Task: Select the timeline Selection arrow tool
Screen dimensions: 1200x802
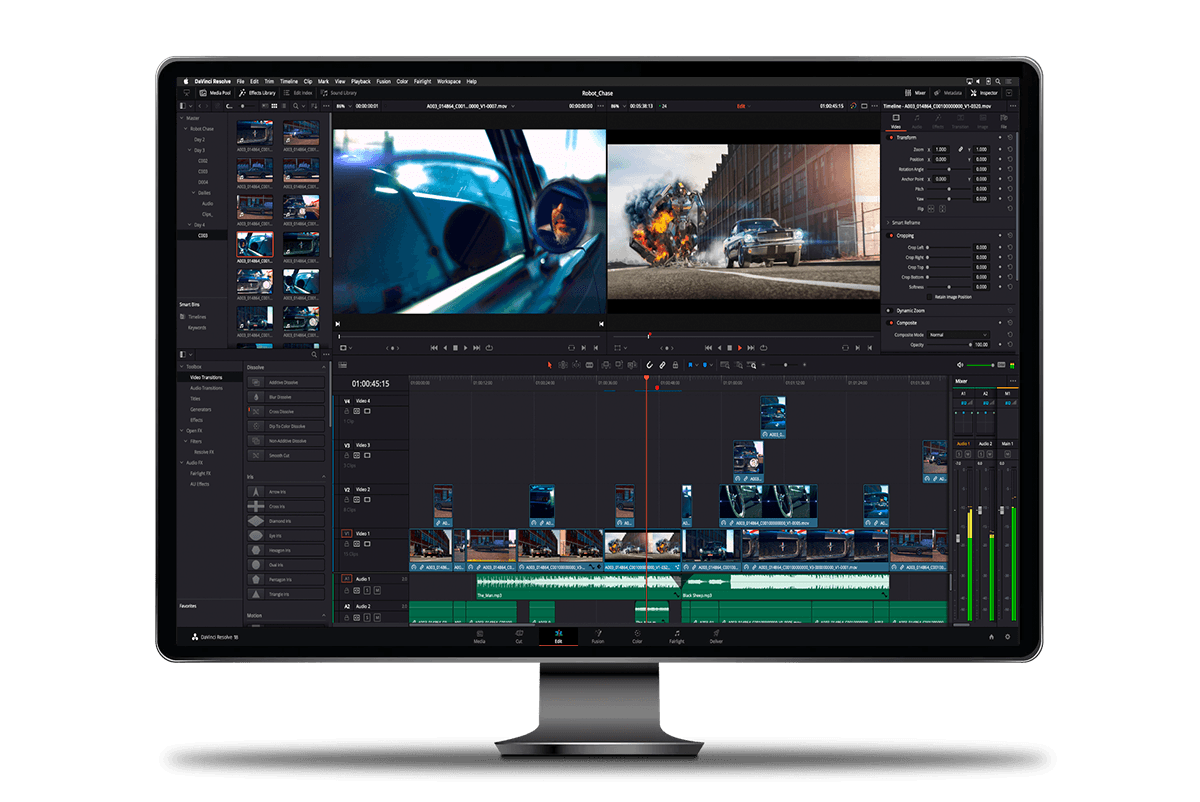Action: tap(550, 365)
